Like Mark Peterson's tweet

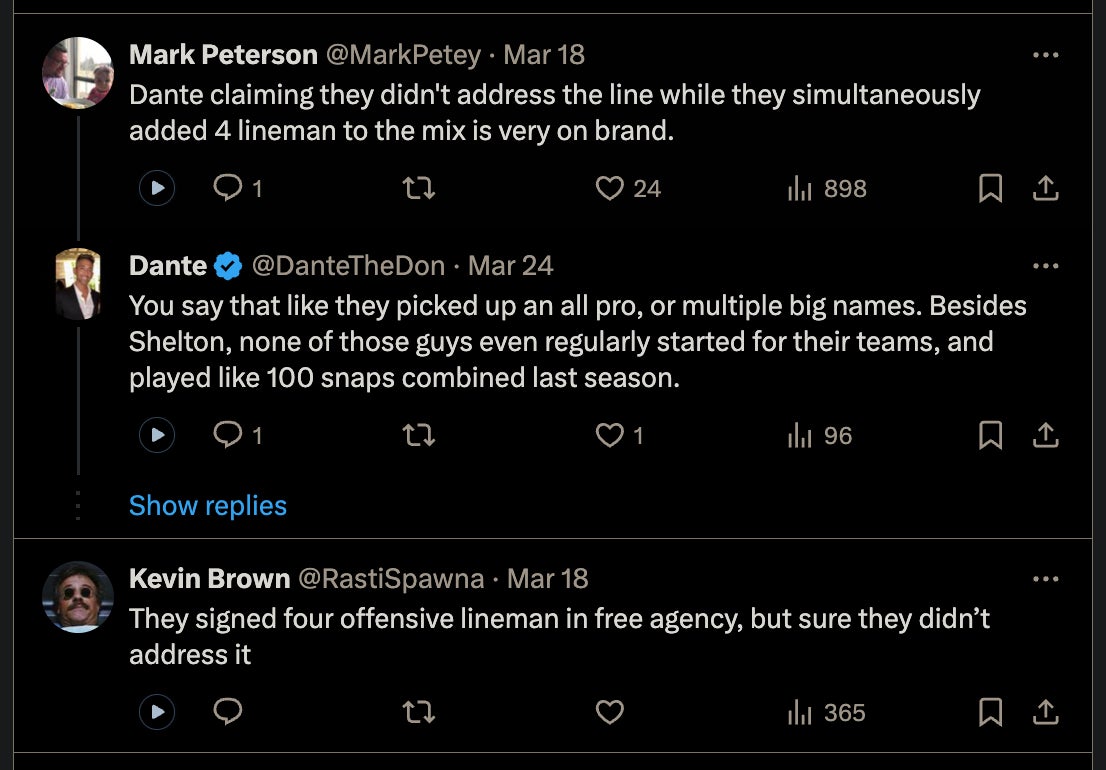[x=610, y=188]
